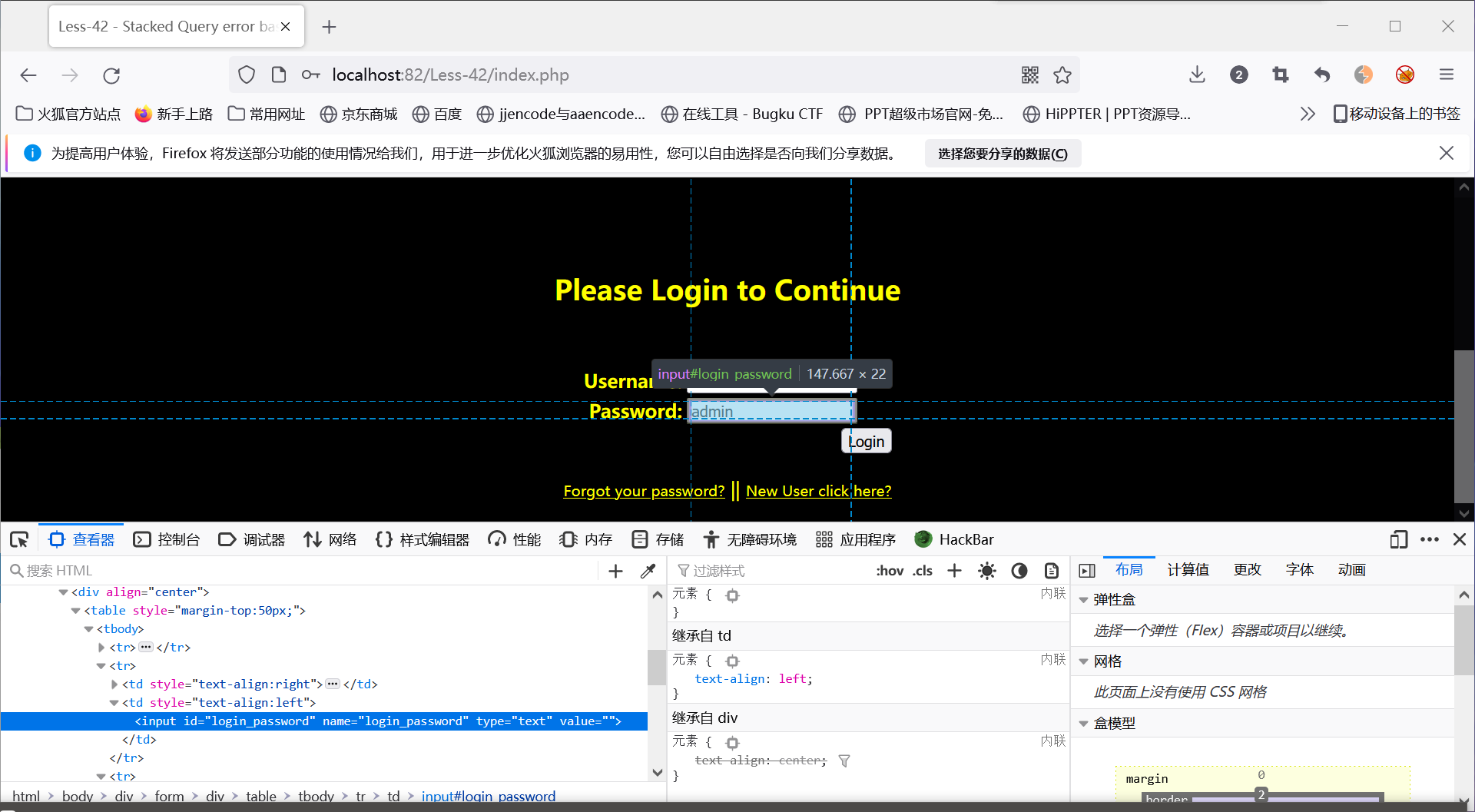Open the HackBar panel

pyautogui.click(x=954, y=539)
